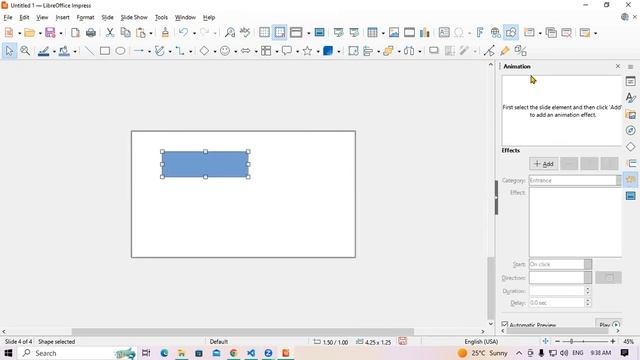Open the Insert menu
This screenshot has width=640, height=360.
pyautogui.click(x=62, y=18)
